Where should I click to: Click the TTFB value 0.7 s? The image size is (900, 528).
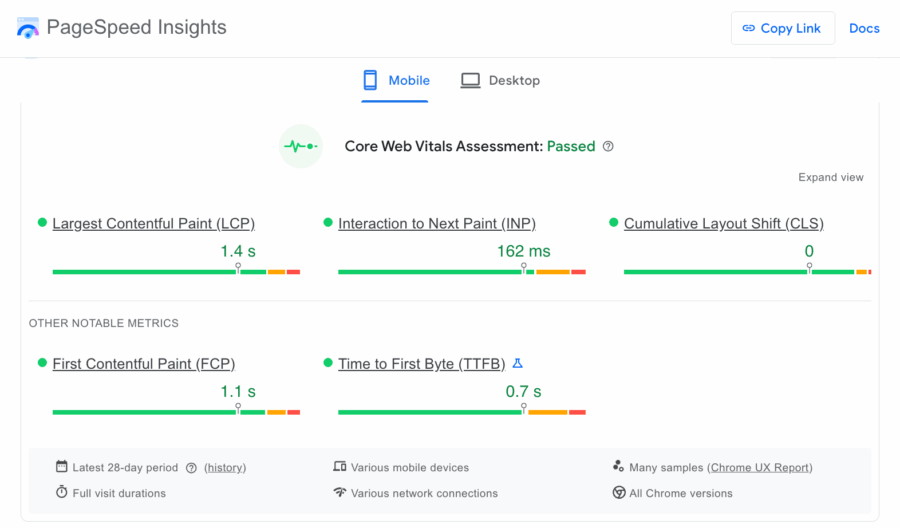pyautogui.click(x=523, y=392)
